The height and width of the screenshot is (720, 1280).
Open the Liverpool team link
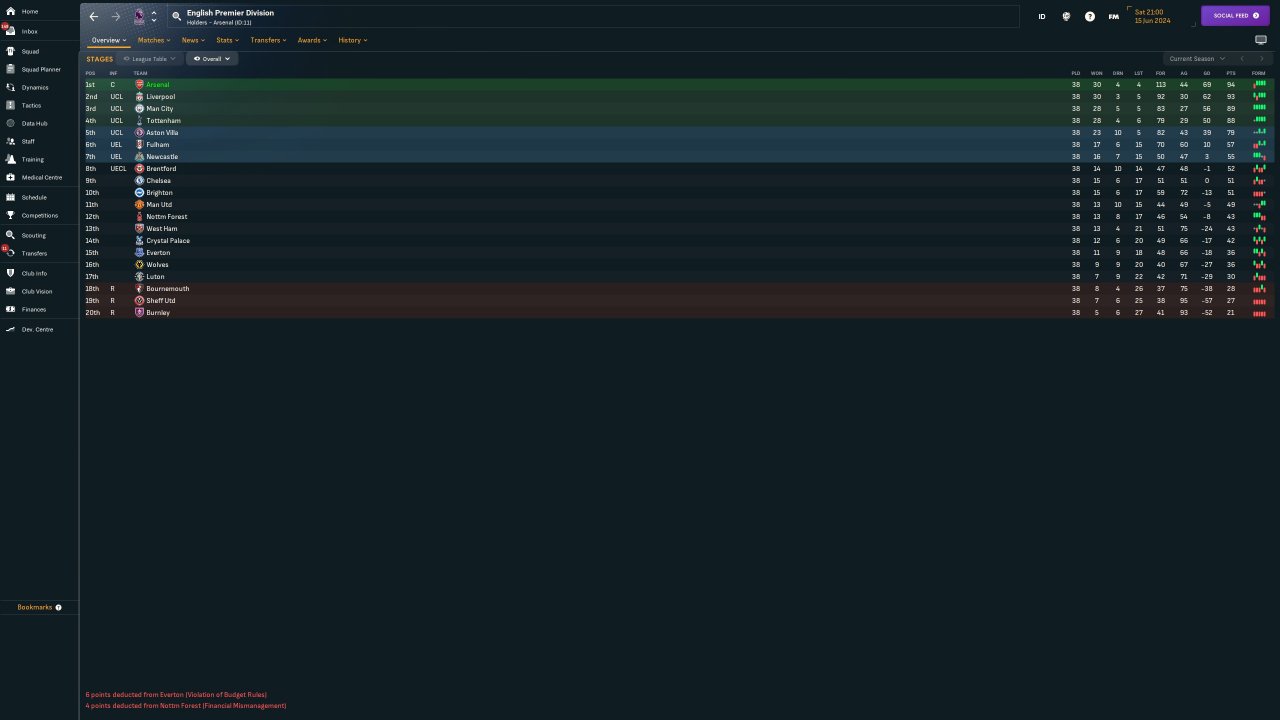160,97
